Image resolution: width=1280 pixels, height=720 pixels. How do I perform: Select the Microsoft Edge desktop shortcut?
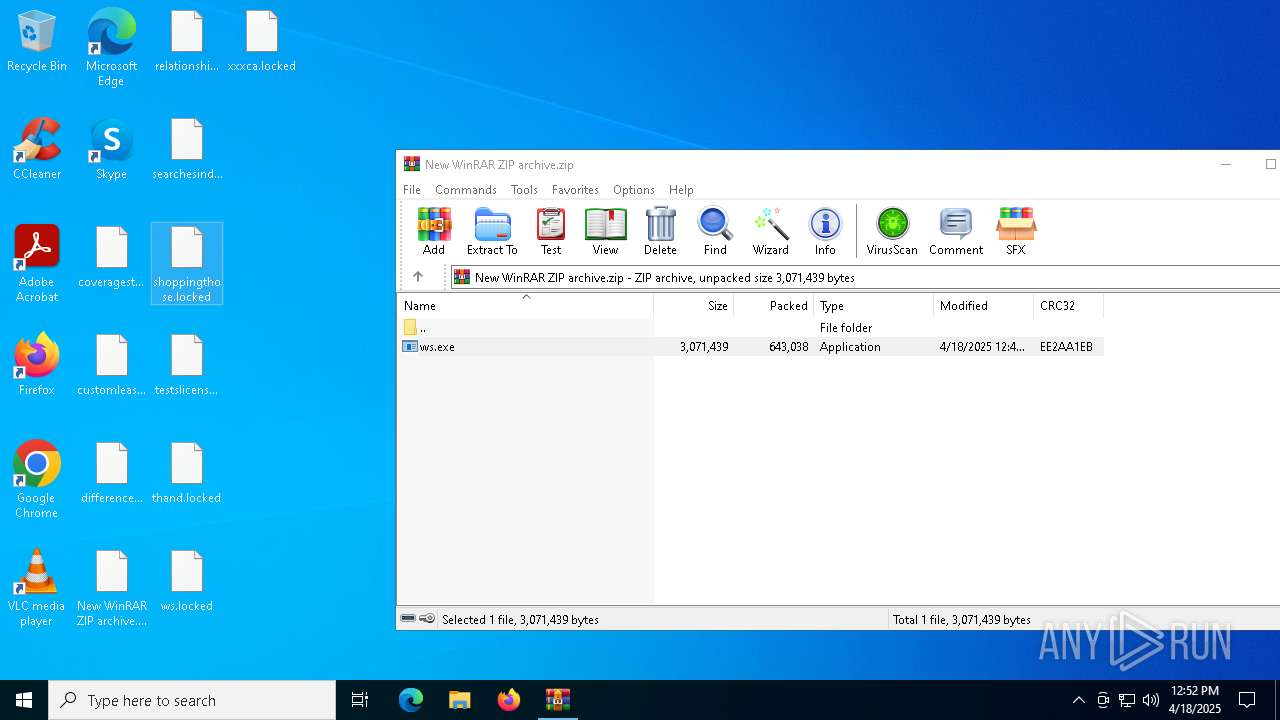click(111, 48)
